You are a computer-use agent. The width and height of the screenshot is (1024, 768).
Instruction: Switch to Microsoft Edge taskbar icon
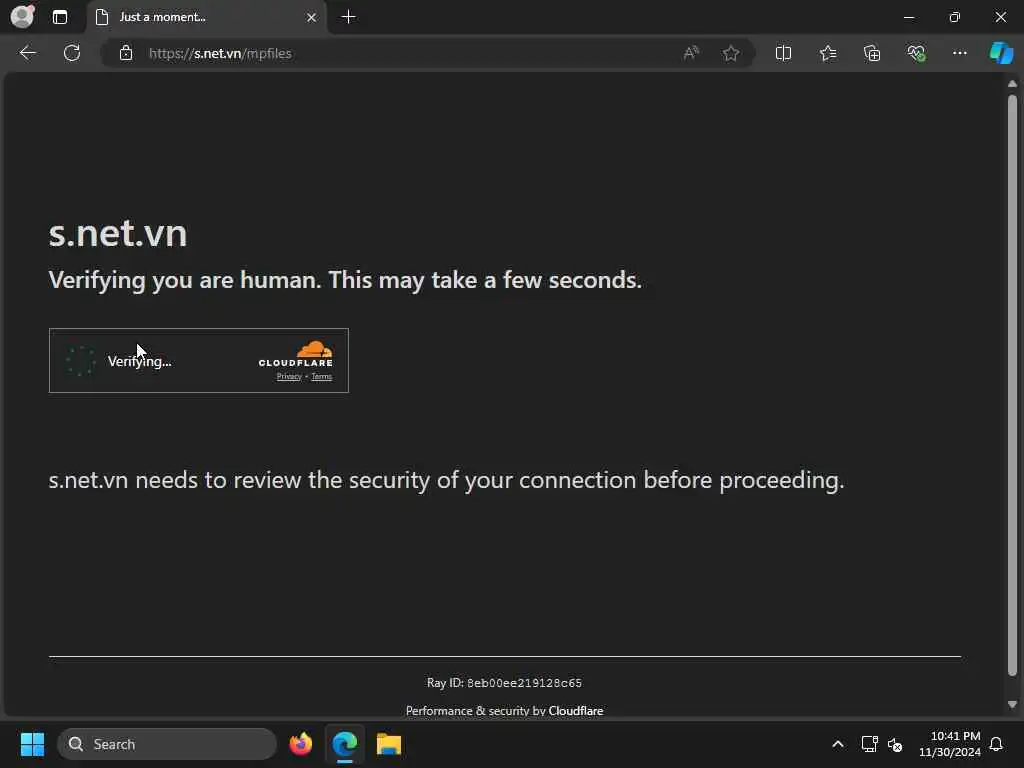point(345,744)
